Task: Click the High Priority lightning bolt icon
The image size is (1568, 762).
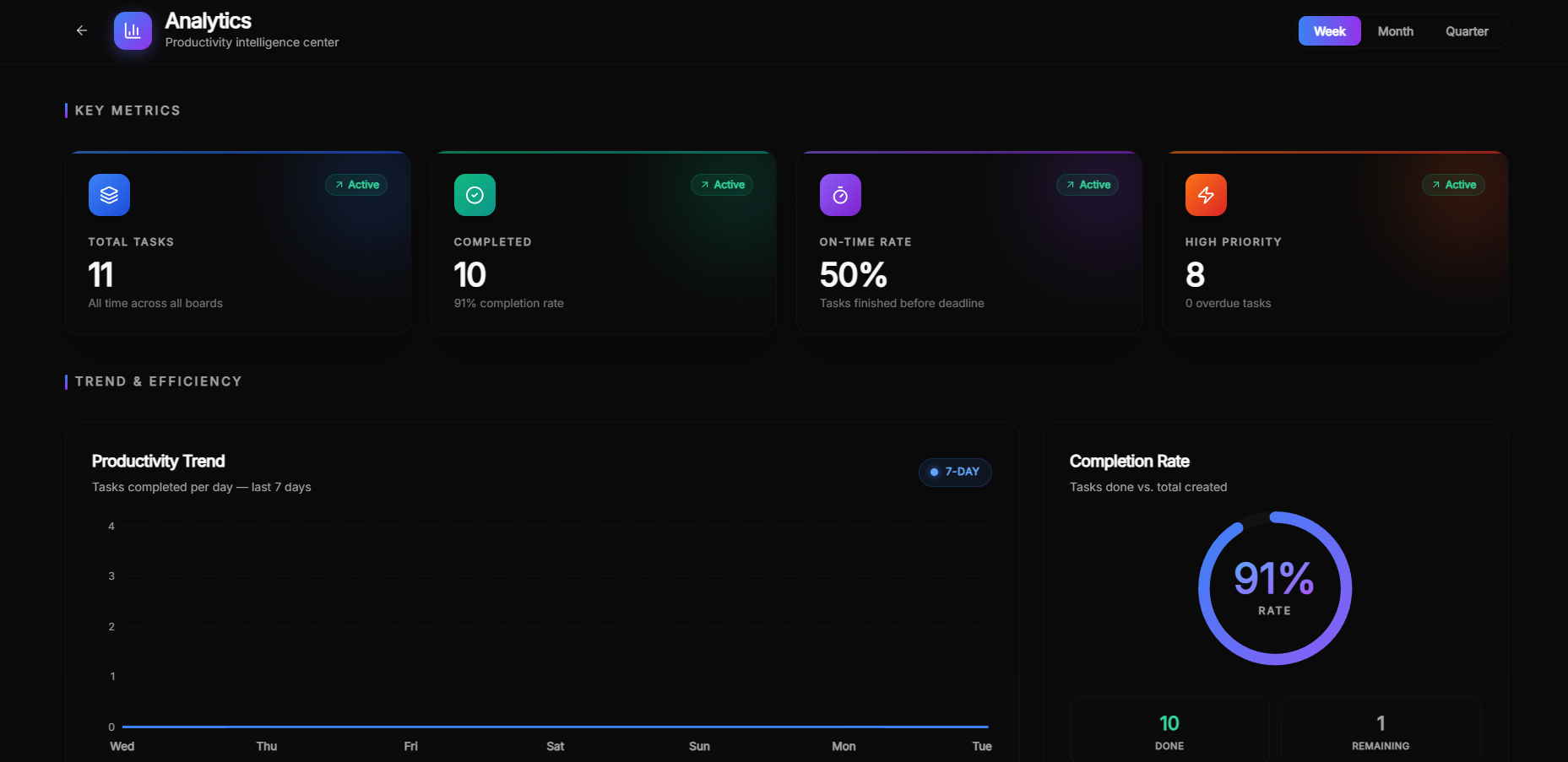Action: pyautogui.click(x=1206, y=195)
